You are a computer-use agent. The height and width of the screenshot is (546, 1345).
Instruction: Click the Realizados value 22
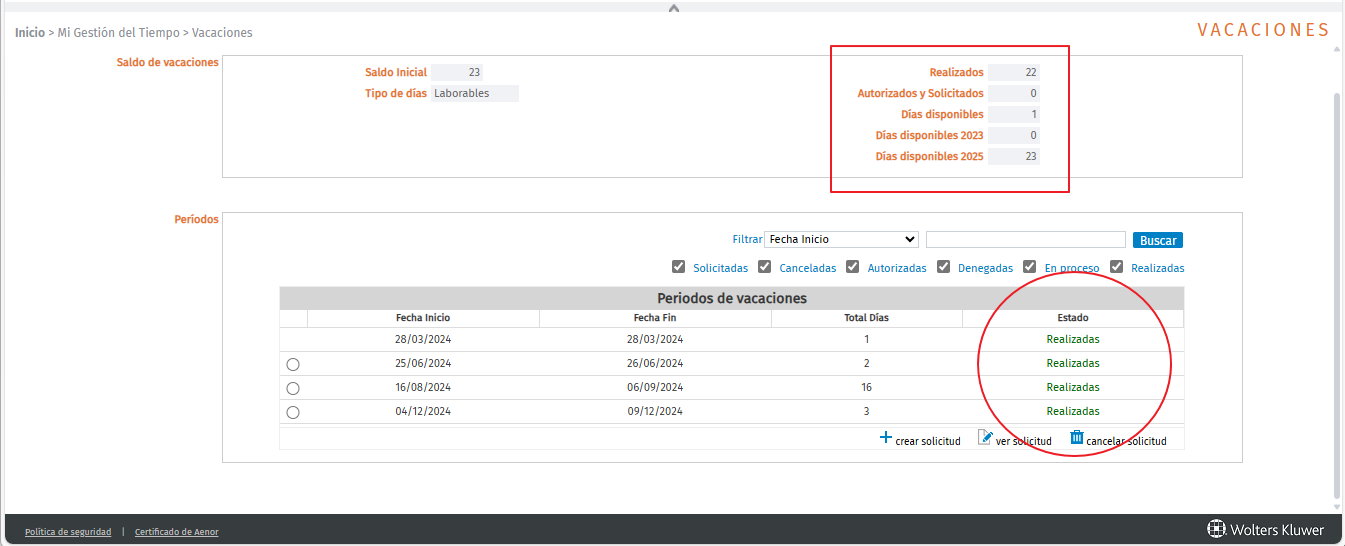[x=1014, y=72]
